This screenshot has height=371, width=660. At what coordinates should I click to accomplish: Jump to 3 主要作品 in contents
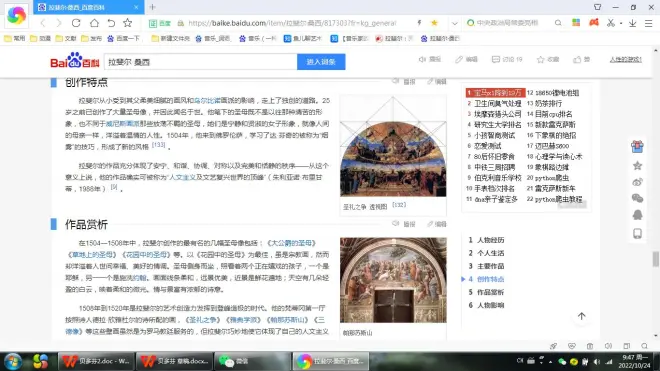pyautogui.click(x=486, y=266)
